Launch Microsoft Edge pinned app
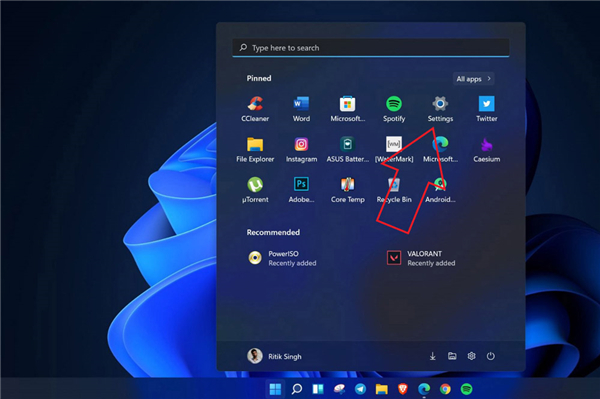Image resolution: width=600 pixels, height=399 pixels. point(440,150)
